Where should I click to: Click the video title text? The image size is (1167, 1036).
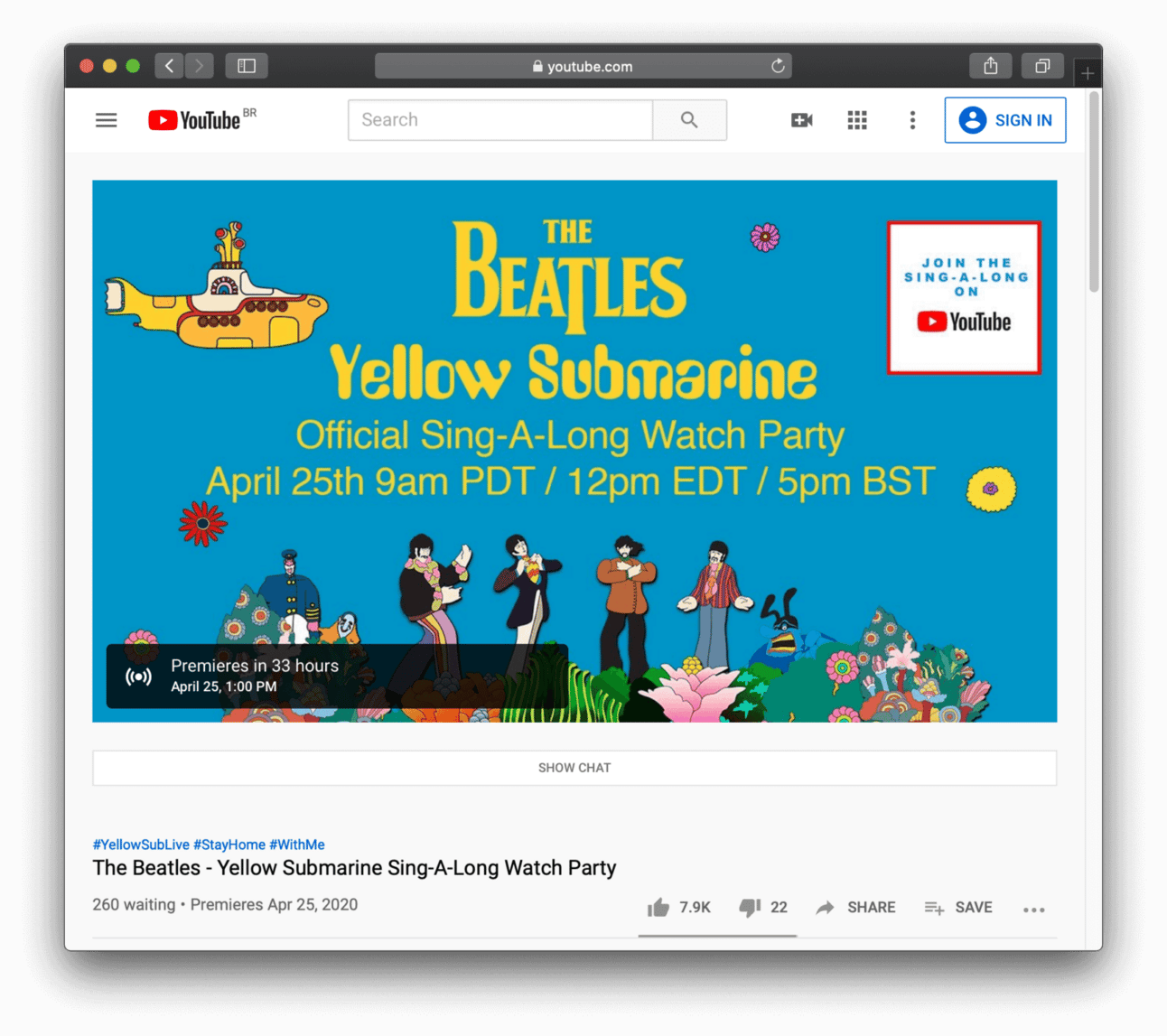354,868
